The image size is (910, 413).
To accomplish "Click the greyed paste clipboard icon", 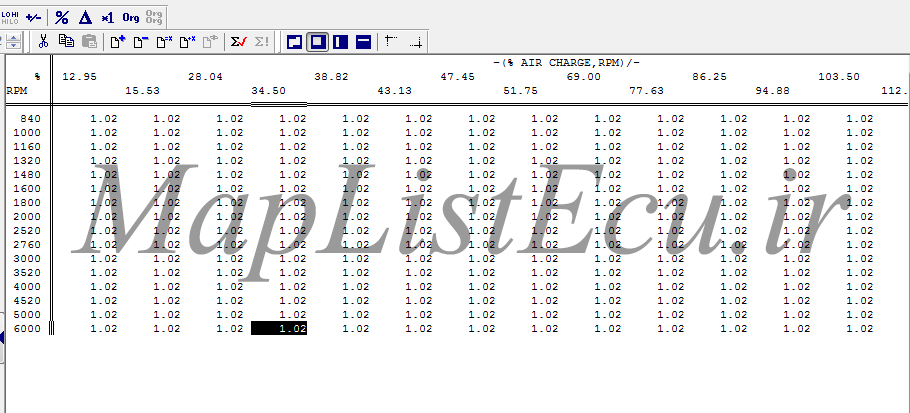I will tap(89, 41).
